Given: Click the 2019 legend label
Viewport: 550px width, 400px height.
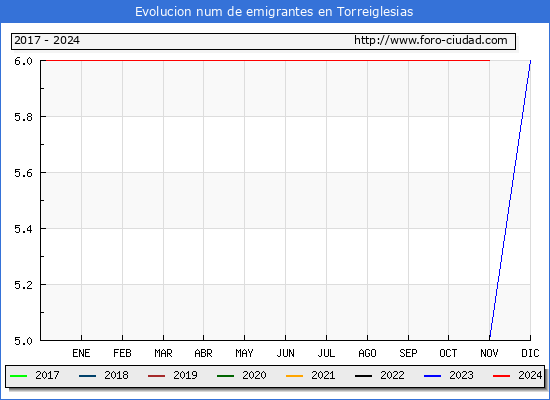Looking at the screenshot, I should [186, 375].
